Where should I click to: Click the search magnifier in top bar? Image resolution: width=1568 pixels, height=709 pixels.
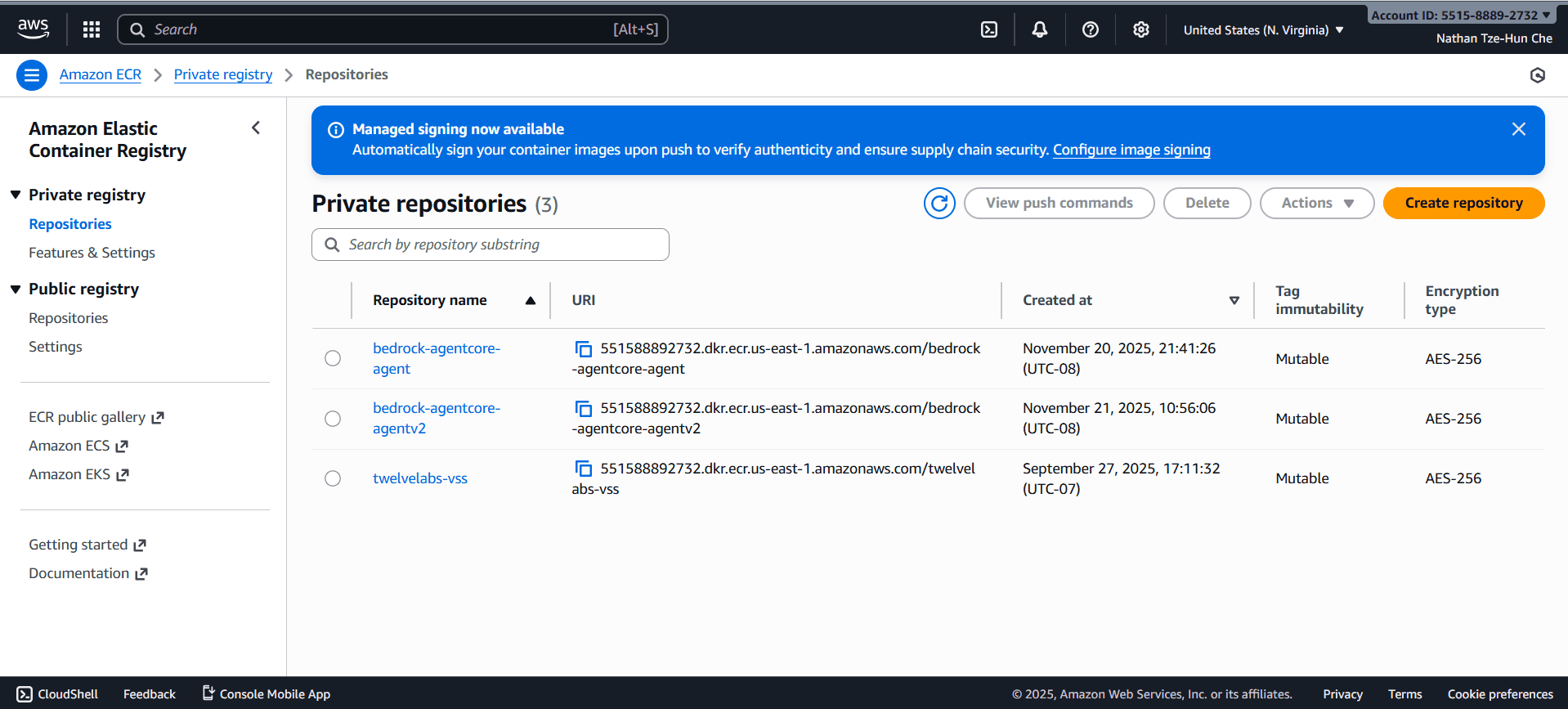(x=137, y=29)
